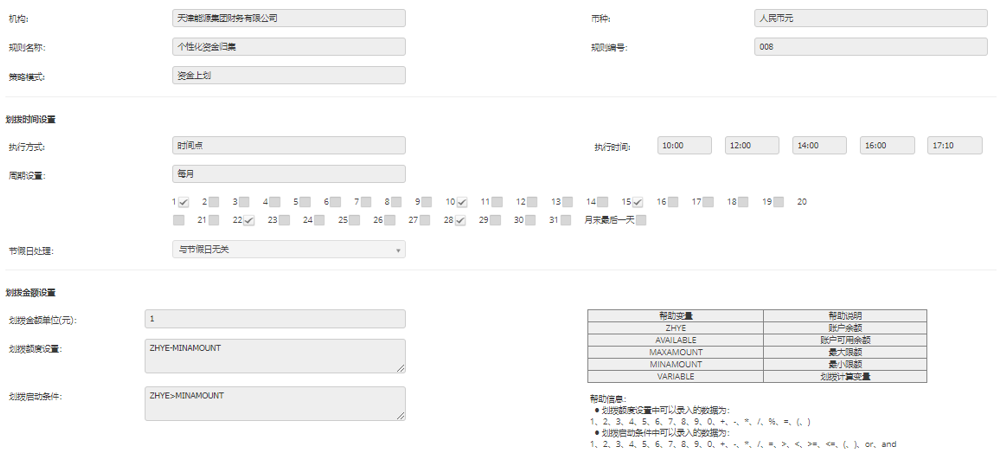Uncheck day 22 checkbox
Image resolution: width=1007 pixels, height=464 pixels.
(249, 221)
